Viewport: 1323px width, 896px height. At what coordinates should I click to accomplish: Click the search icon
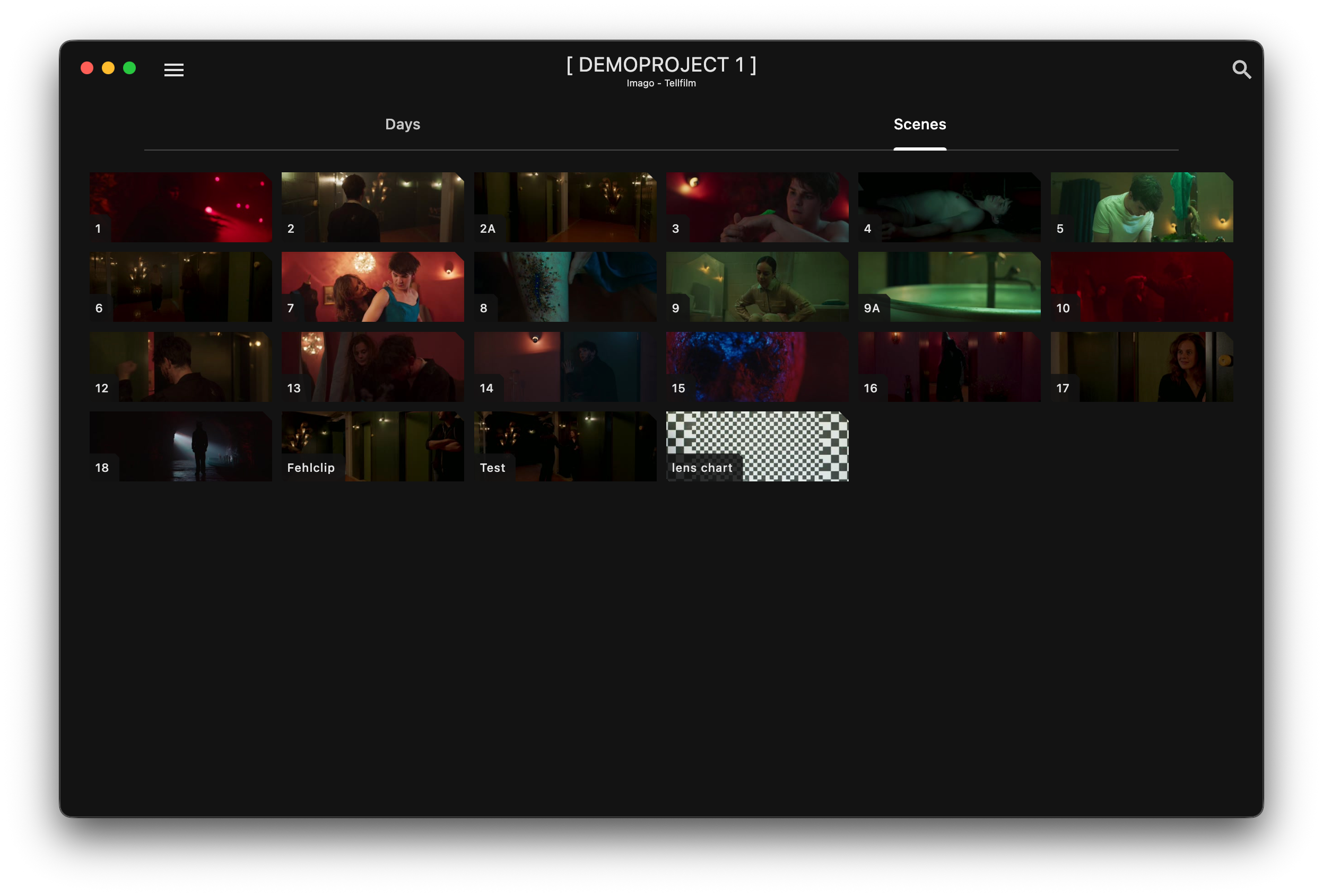pyautogui.click(x=1241, y=69)
